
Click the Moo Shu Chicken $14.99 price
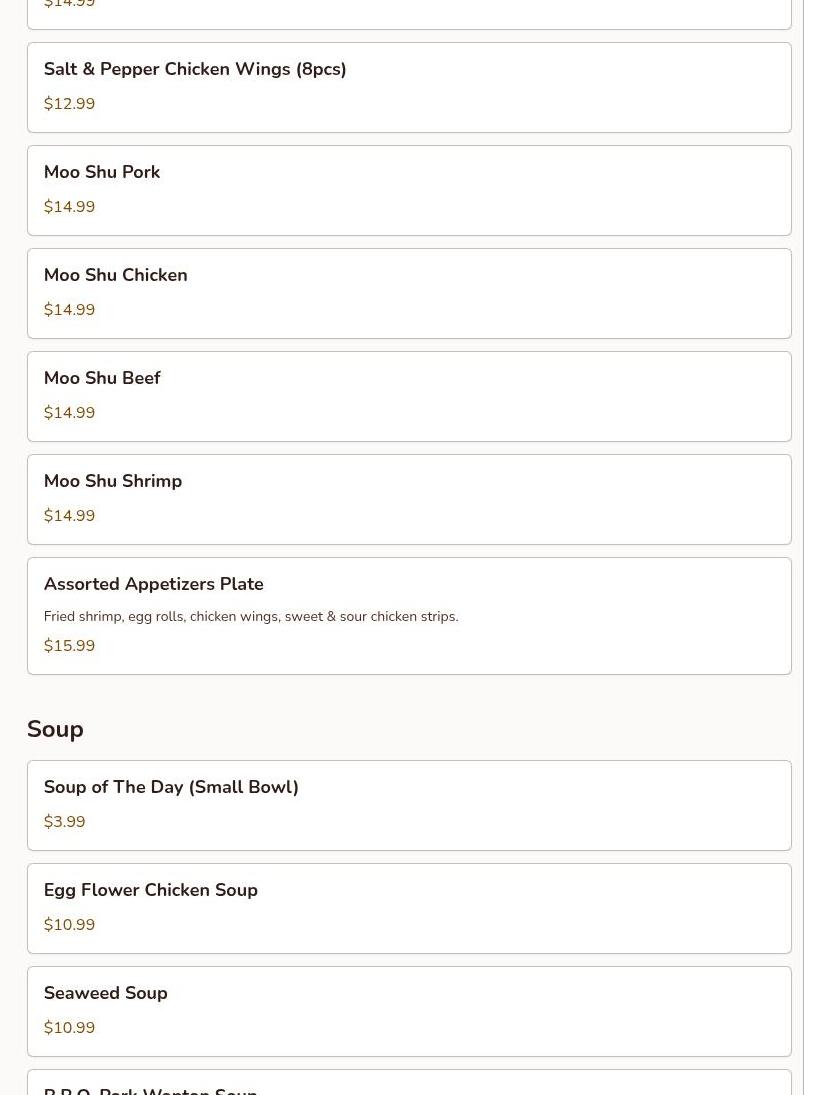(x=69, y=310)
